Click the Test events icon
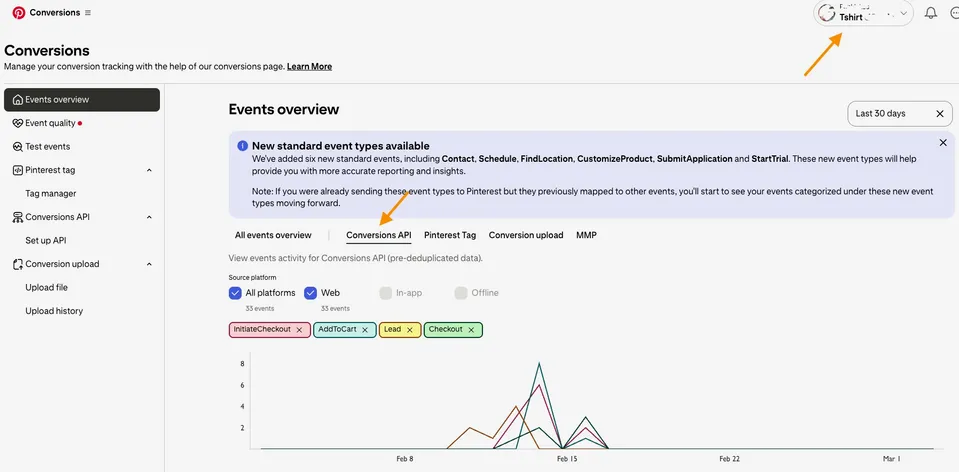This screenshot has height=472, width=959. point(18,147)
